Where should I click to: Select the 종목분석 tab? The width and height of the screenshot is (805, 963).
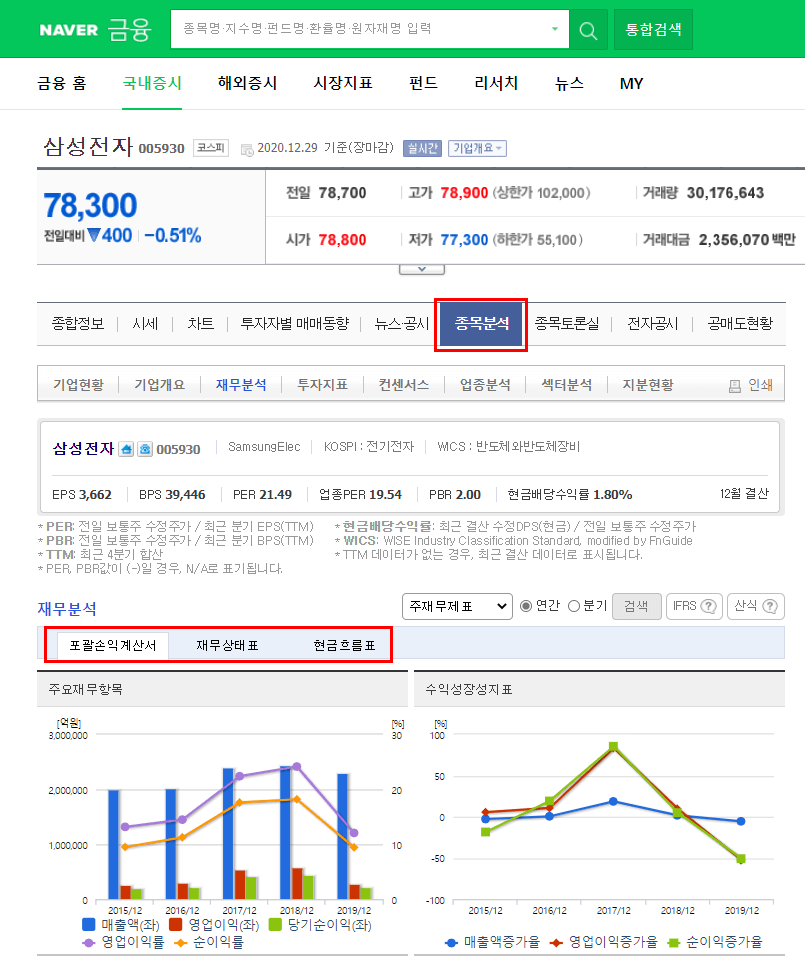tap(481, 324)
